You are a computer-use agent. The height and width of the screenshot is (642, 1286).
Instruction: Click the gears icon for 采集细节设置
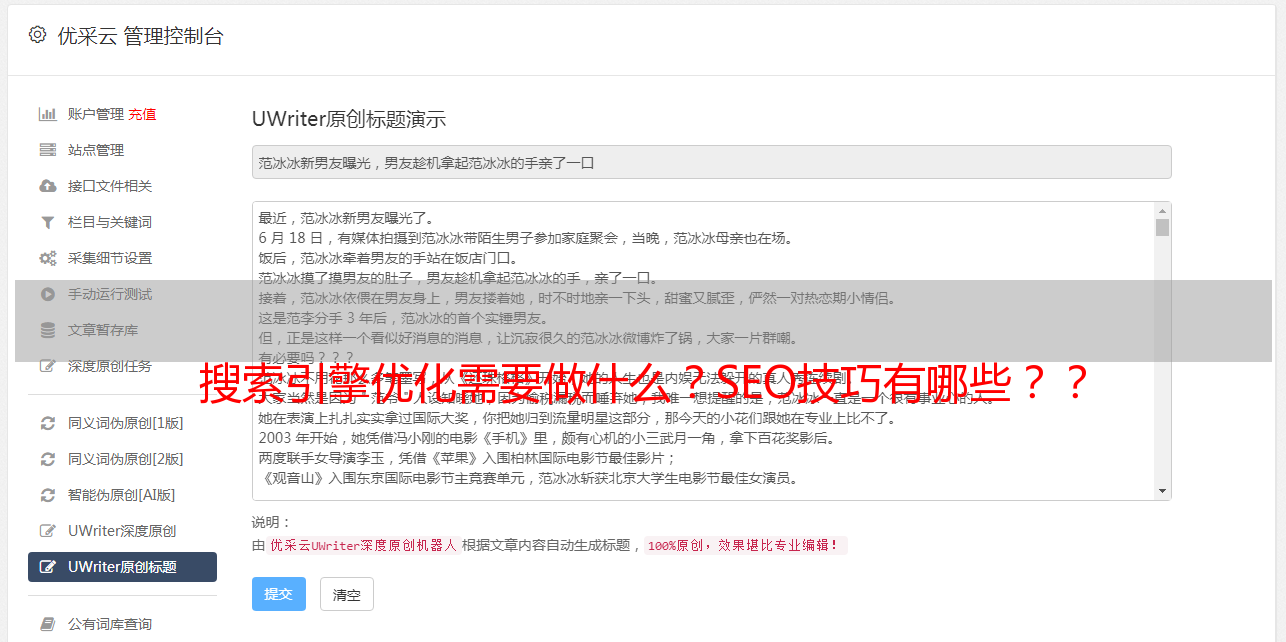47,258
